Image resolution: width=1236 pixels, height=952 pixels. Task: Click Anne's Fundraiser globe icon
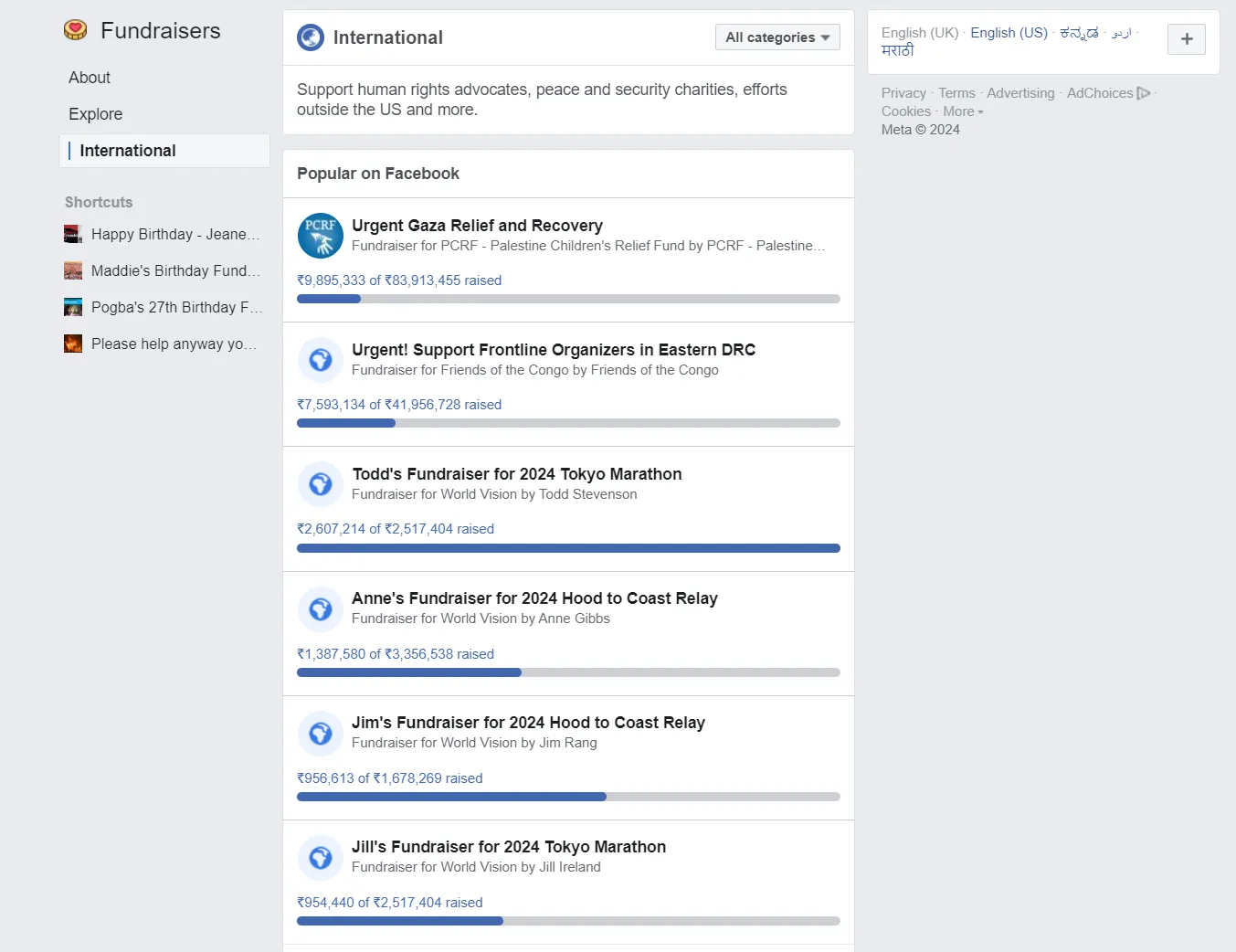coord(321,608)
